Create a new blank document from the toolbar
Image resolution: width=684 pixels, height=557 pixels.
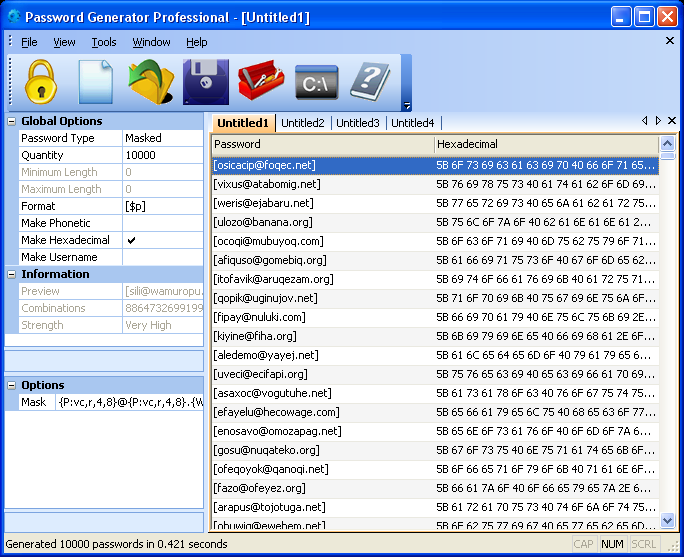point(96,82)
